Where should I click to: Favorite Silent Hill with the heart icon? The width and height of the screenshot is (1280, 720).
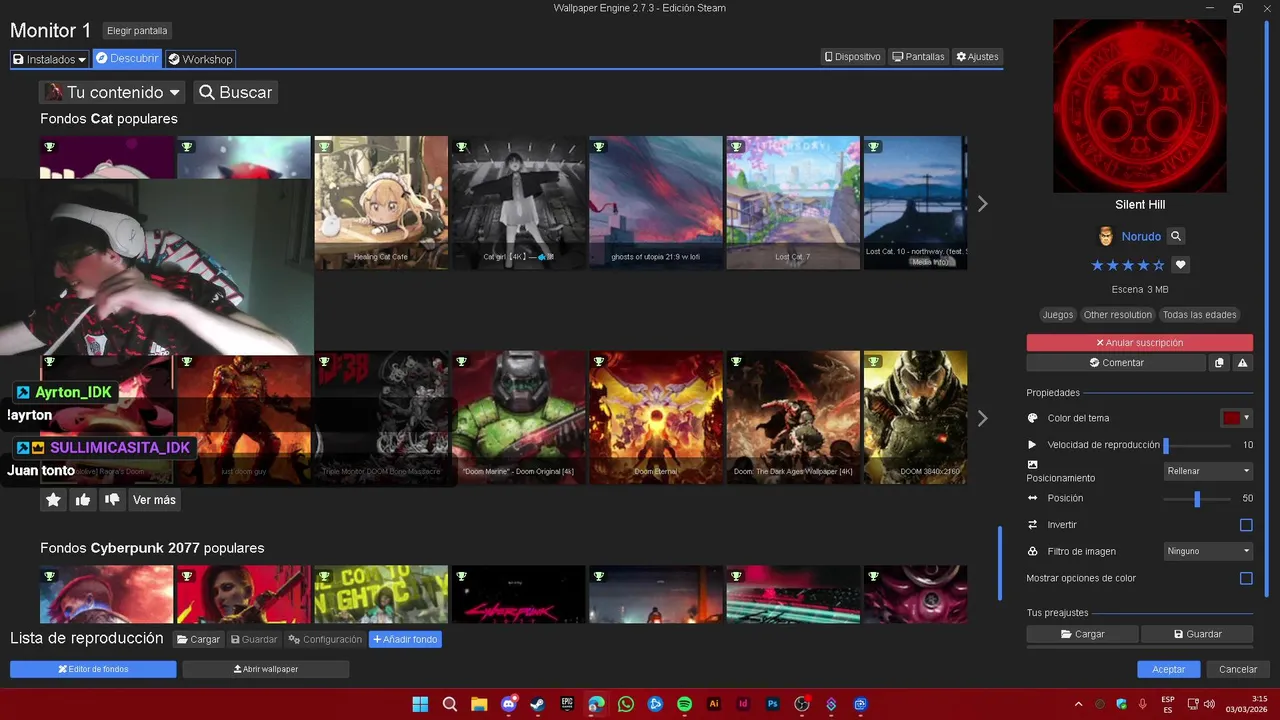click(x=1181, y=265)
